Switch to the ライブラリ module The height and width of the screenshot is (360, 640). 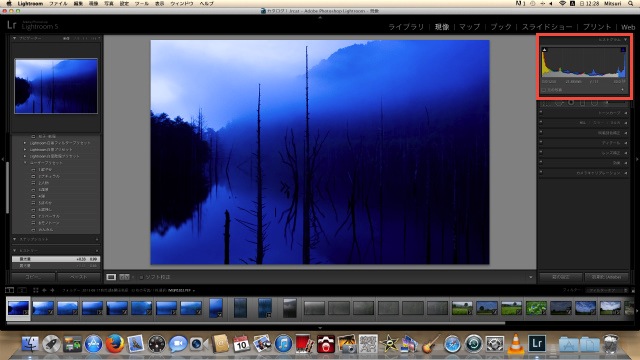pyautogui.click(x=406, y=27)
